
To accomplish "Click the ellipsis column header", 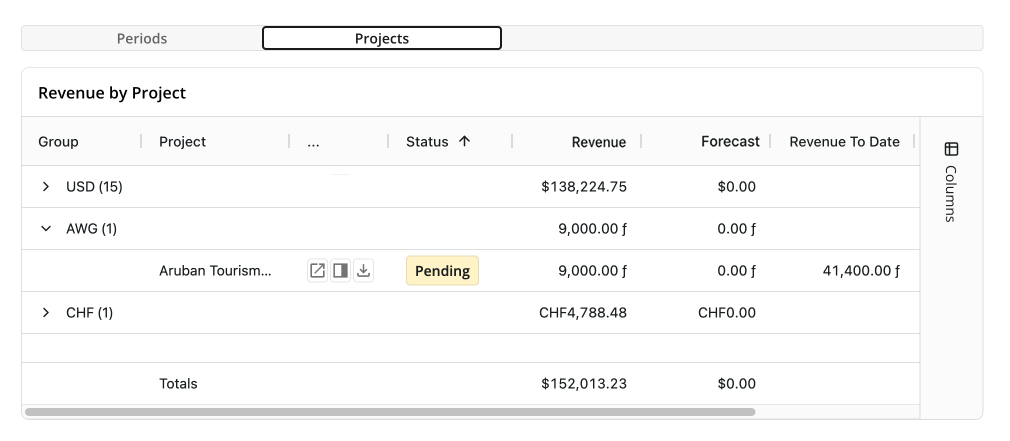I will (x=313, y=142).
